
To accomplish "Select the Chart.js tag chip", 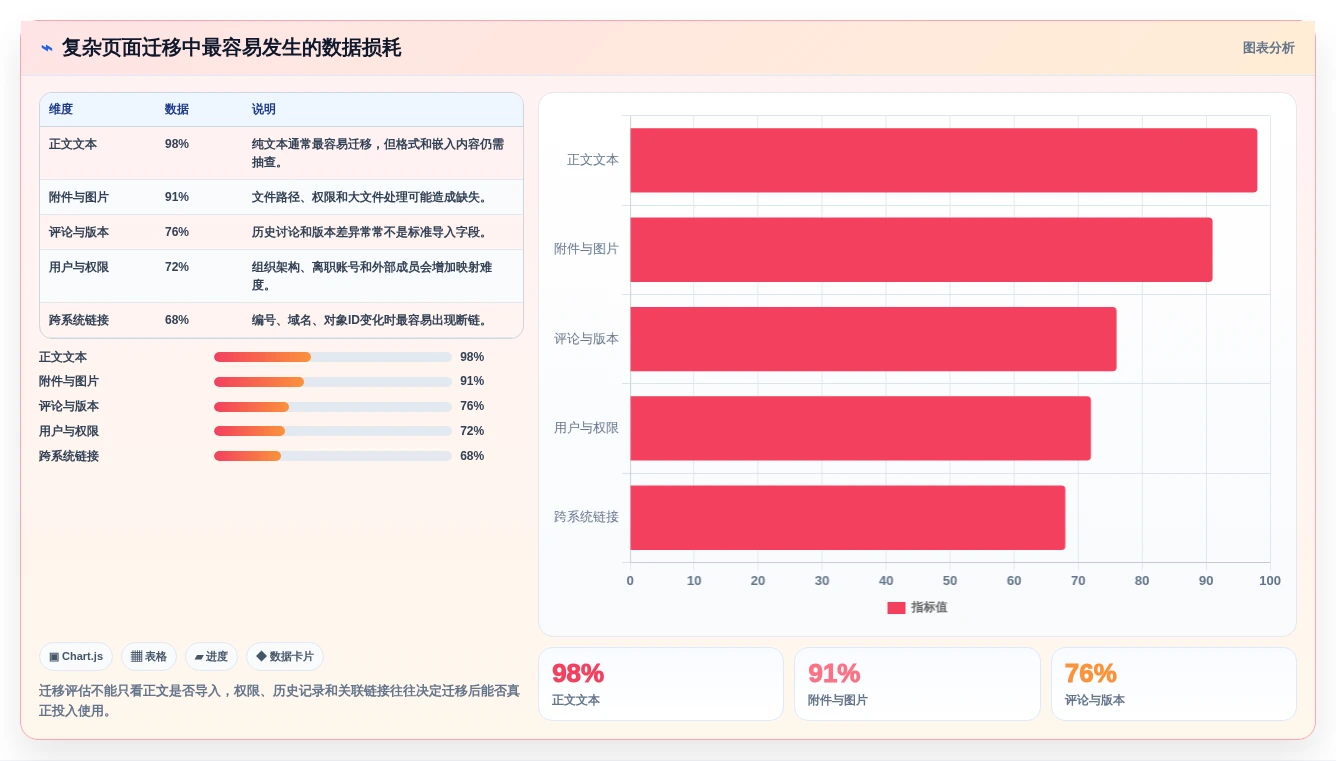I will [76, 657].
